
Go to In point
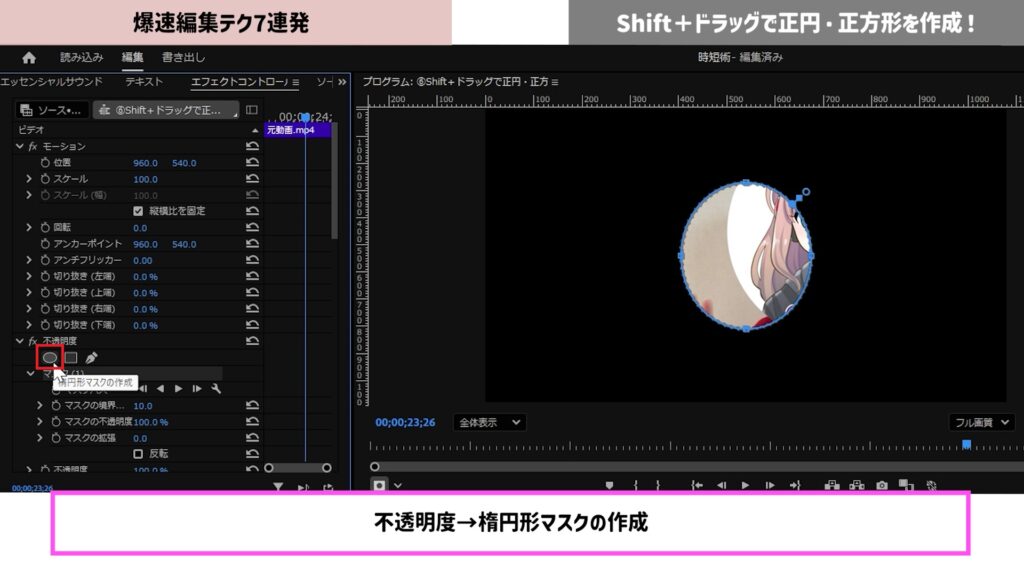point(697,485)
